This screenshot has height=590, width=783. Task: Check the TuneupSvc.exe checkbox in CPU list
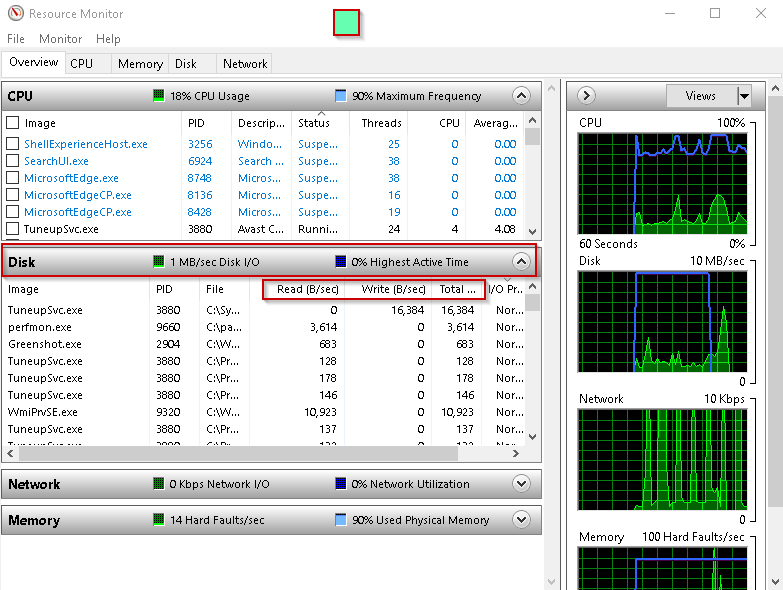[x=12, y=229]
